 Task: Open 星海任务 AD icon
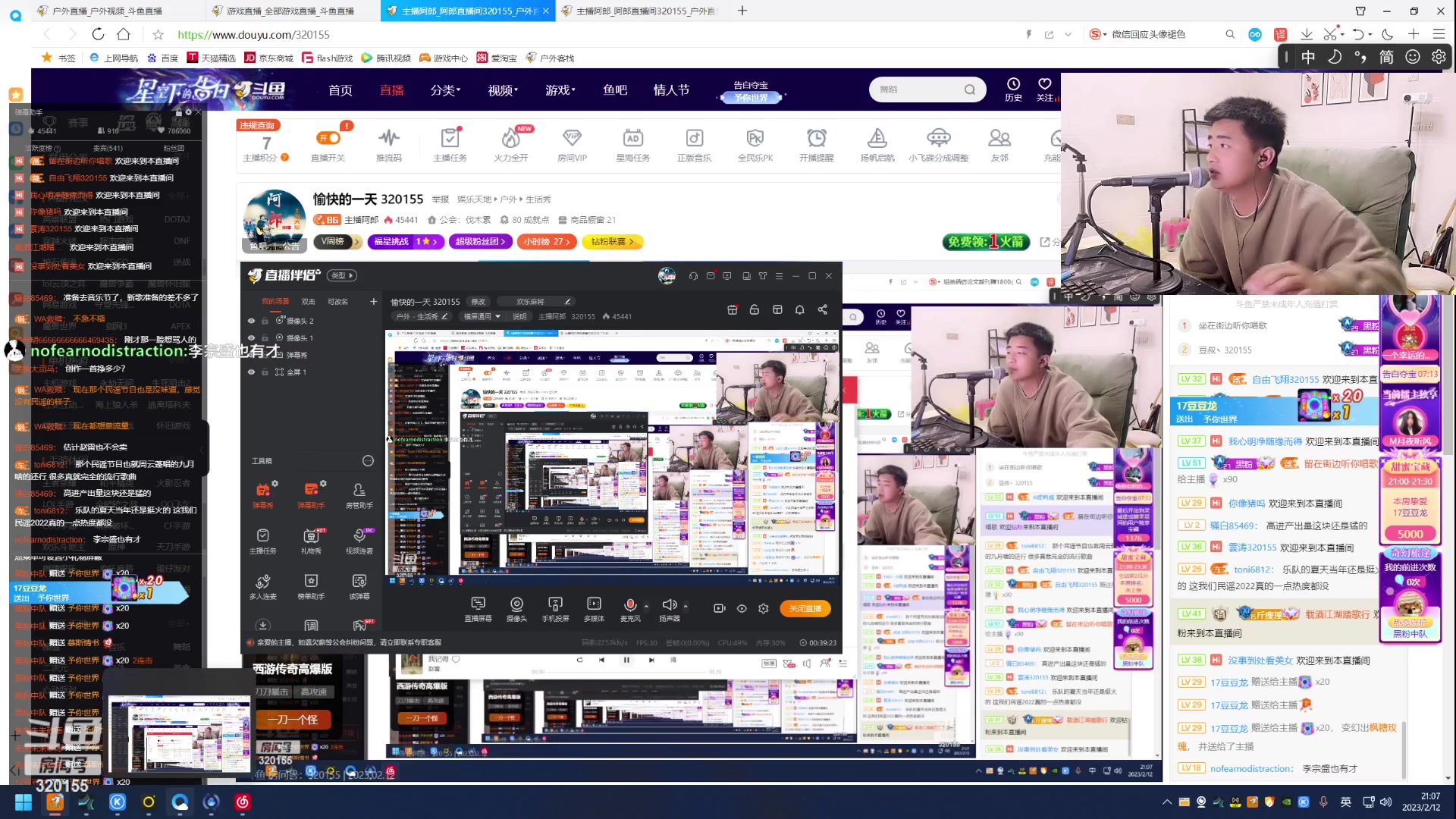tap(632, 144)
